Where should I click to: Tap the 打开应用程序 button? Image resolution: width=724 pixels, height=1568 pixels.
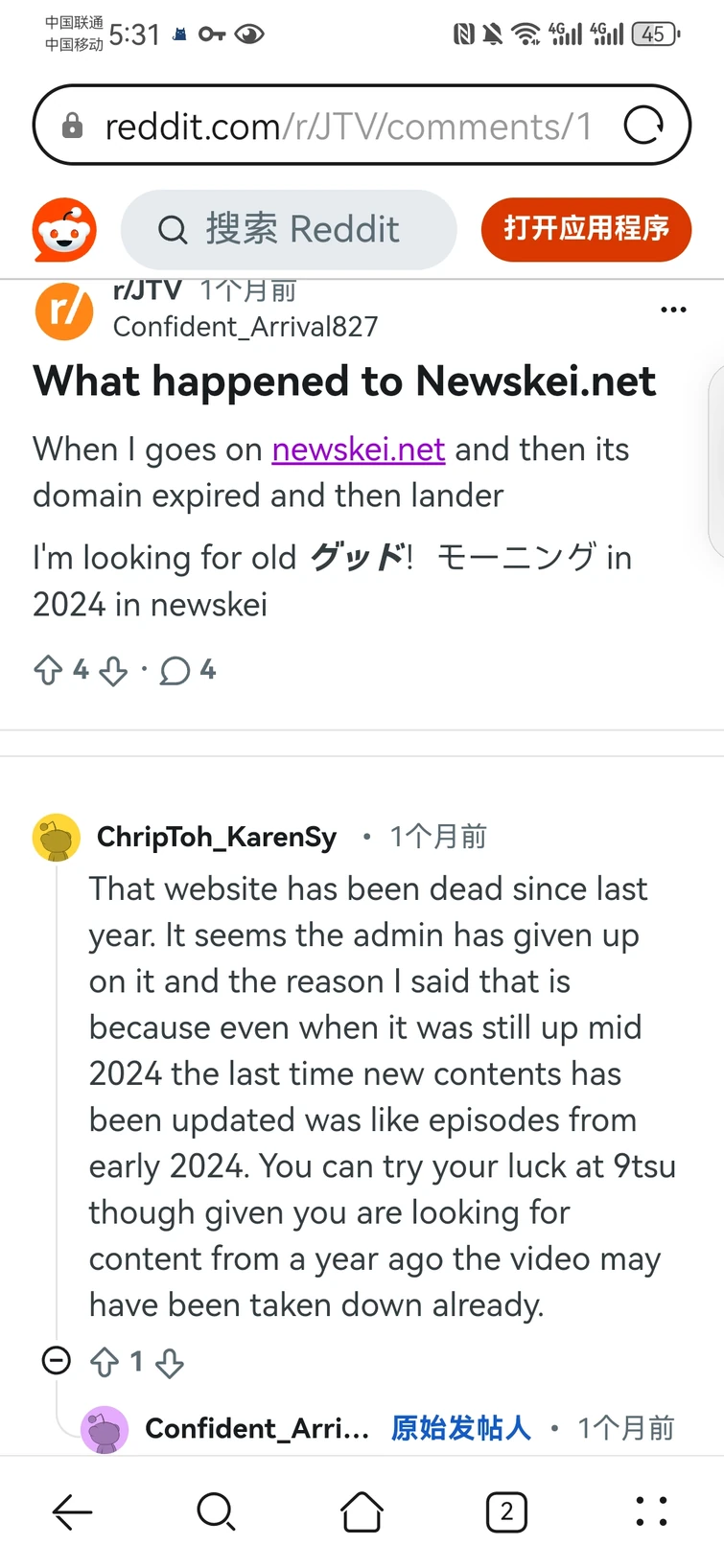[586, 229]
